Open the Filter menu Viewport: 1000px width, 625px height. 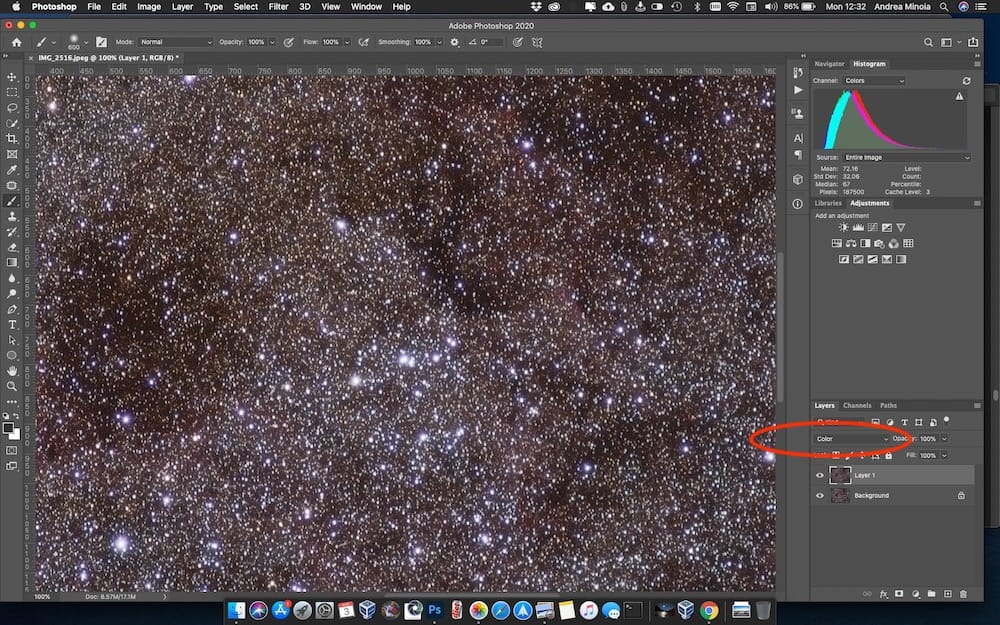click(x=278, y=6)
